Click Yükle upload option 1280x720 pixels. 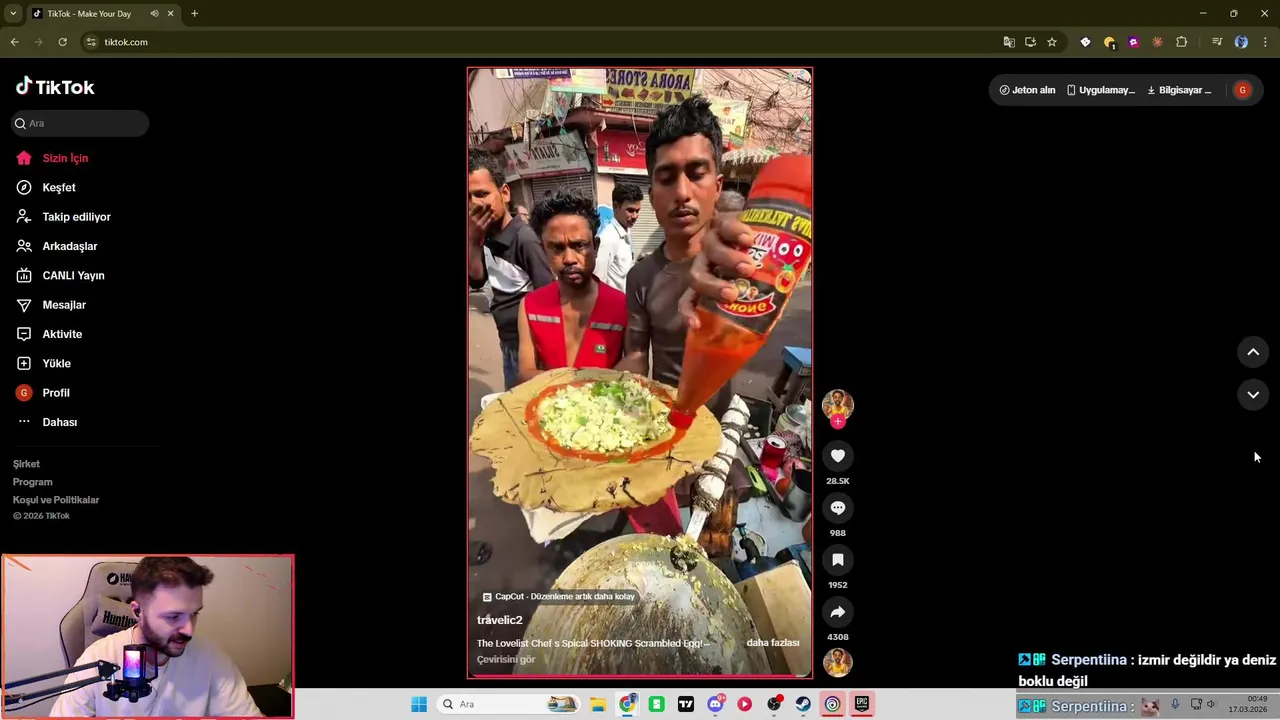(43, 363)
